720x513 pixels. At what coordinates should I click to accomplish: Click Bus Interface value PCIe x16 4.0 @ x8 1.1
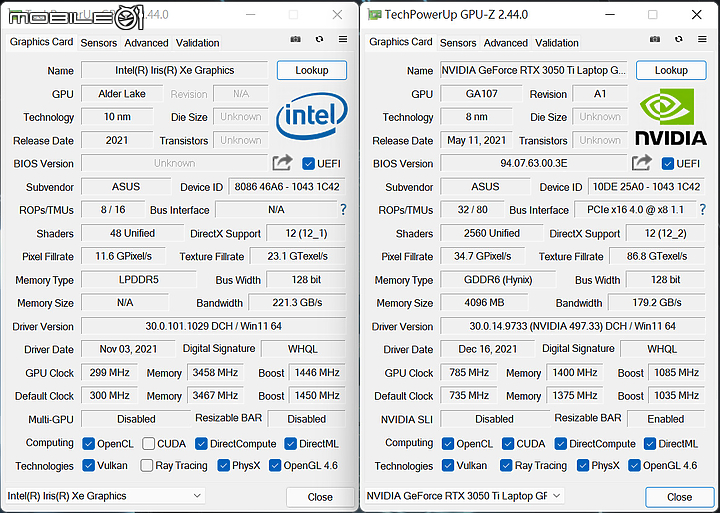coord(636,209)
